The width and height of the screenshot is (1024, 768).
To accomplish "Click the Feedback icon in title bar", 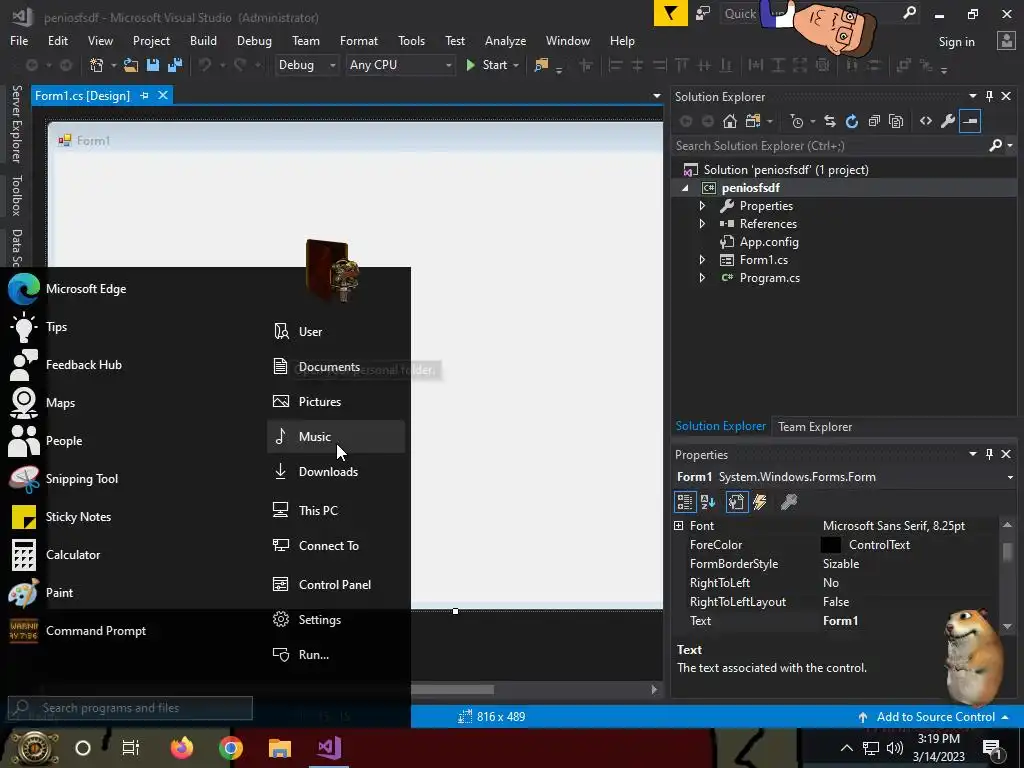I will 703,14.
